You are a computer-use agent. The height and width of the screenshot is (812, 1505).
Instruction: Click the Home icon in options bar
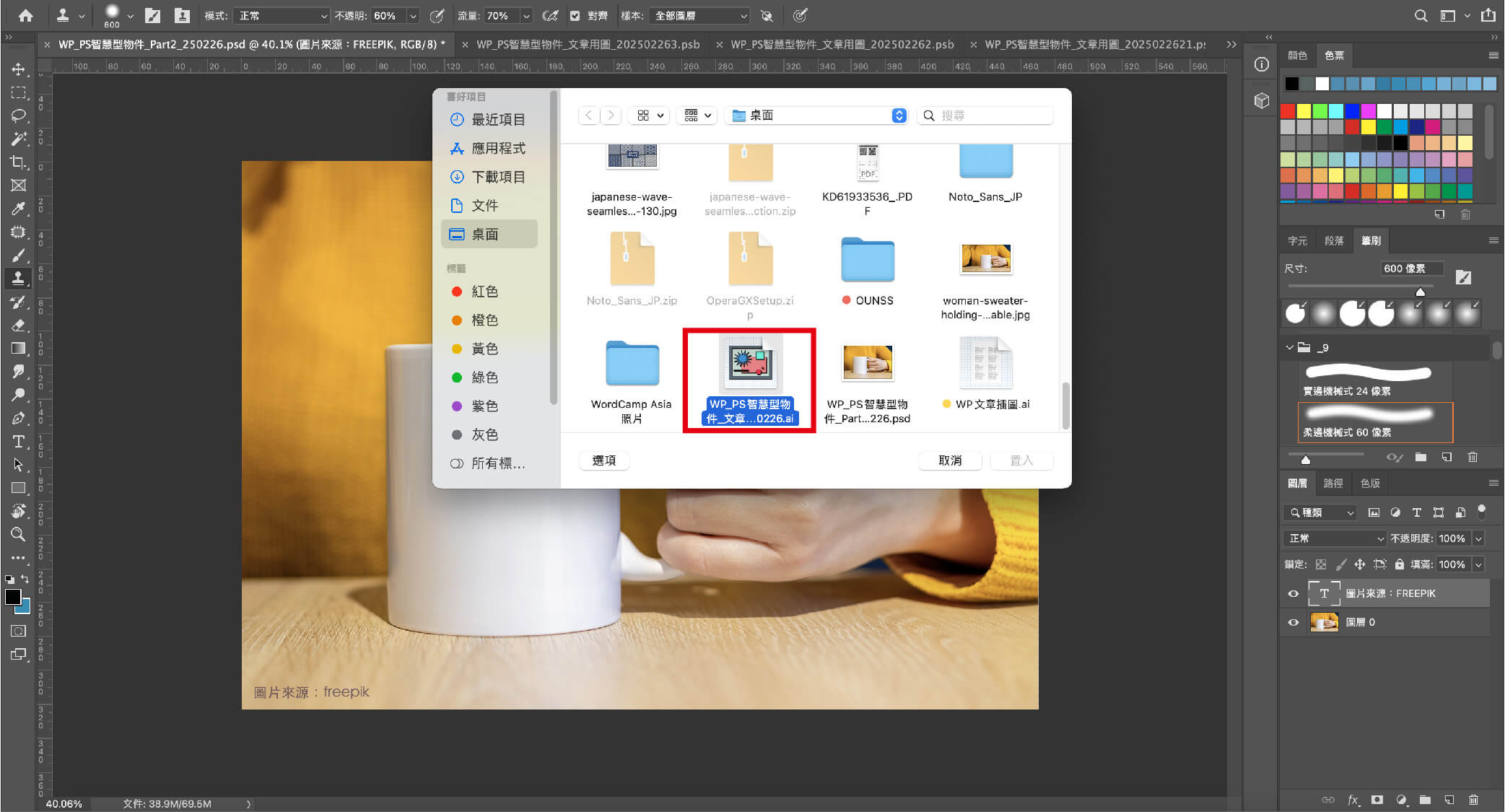pos(25,15)
